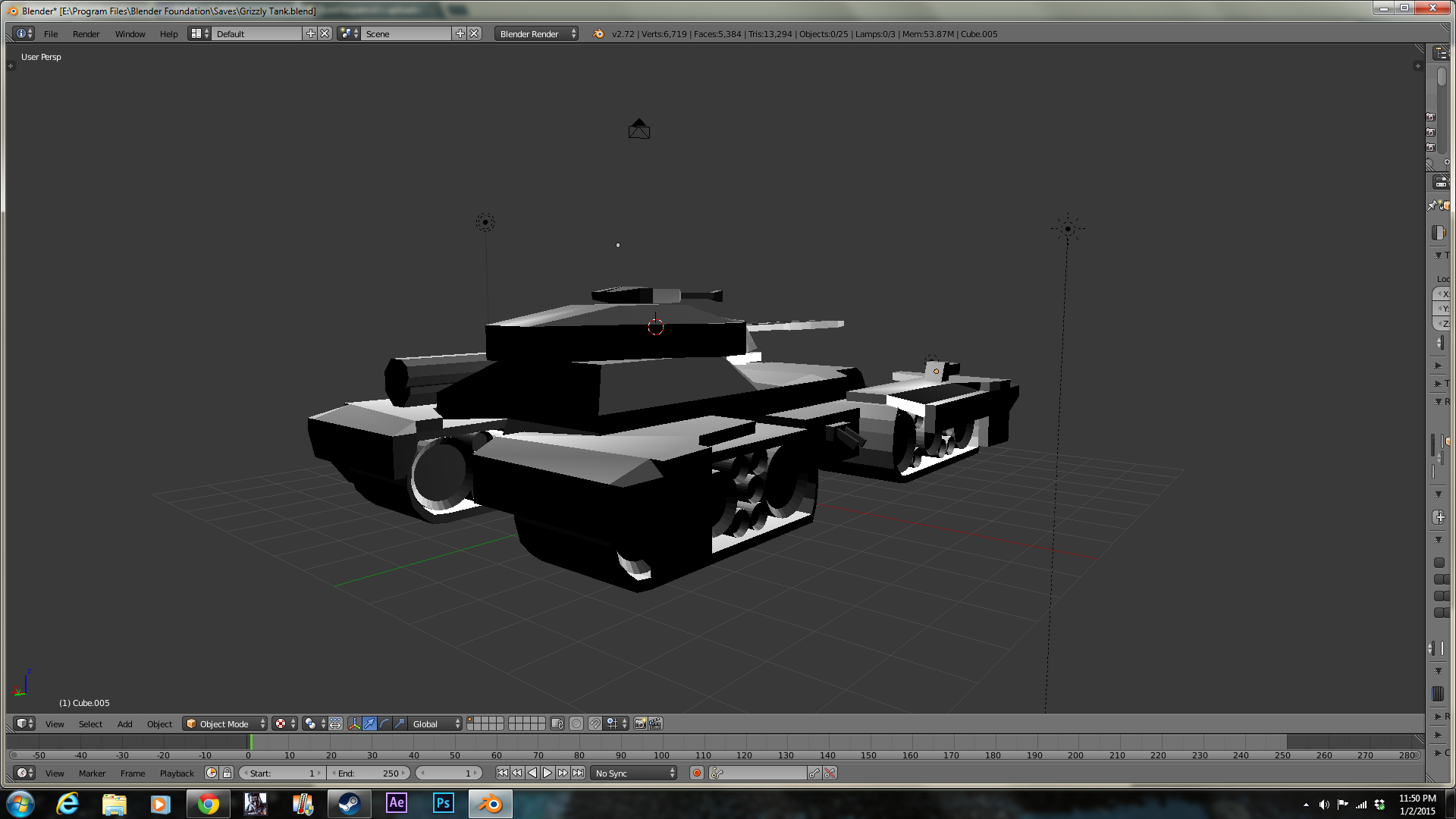Open the Info editor type selector
The height and width of the screenshot is (819, 1456).
point(24,34)
